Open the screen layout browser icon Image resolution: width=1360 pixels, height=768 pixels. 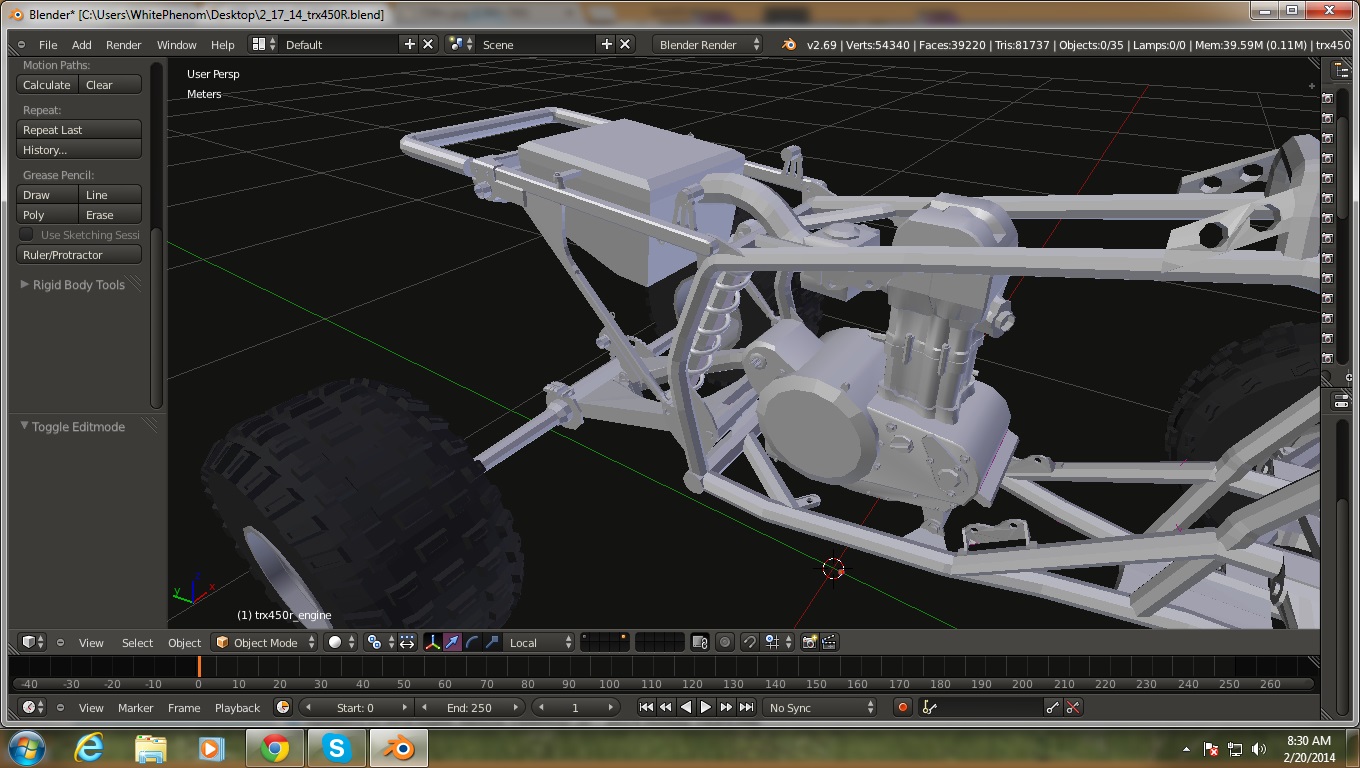tap(263, 44)
